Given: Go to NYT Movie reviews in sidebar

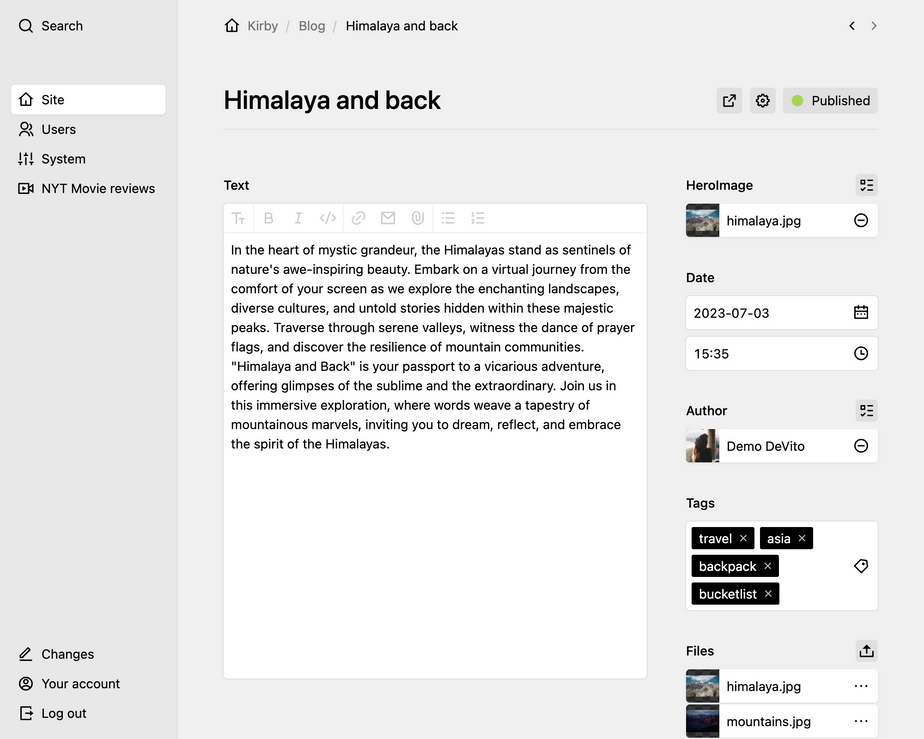Looking at the screenshot, I should 98,188.
